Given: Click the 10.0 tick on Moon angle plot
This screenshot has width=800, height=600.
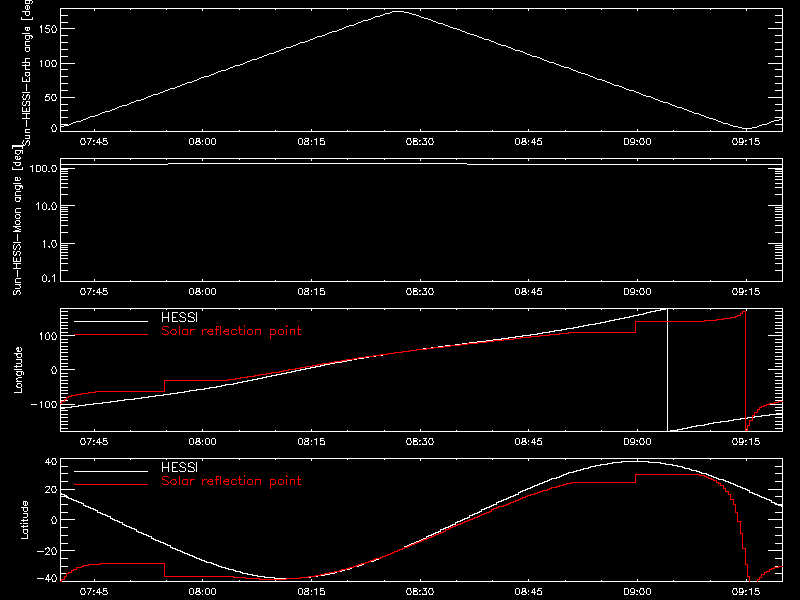Looking at the screenshot, I should 46,206.
